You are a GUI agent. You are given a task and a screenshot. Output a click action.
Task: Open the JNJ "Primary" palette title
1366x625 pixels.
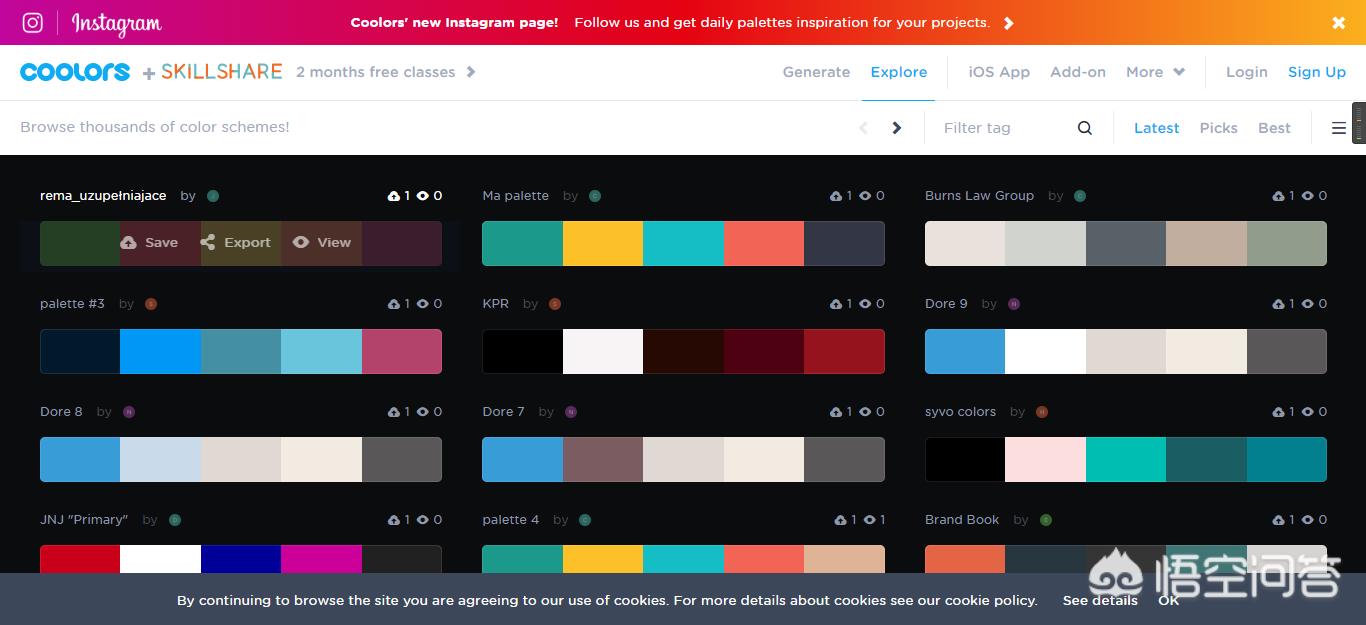pos(84,520)
